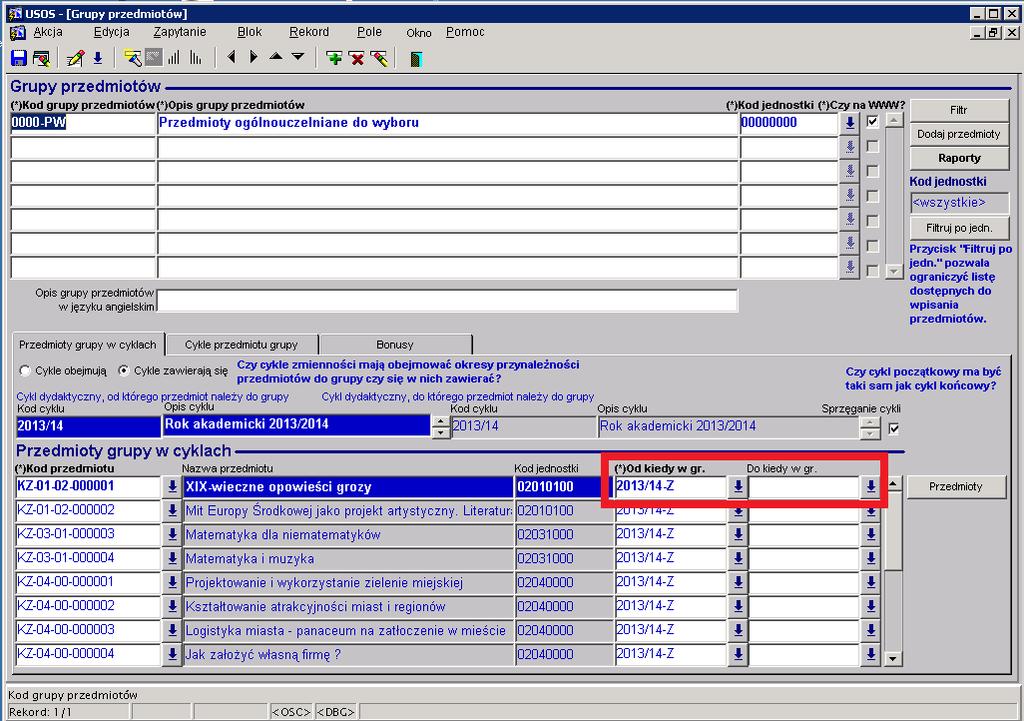
Task: Click down arrow of subject groups scrollbar
Action: 894,270
